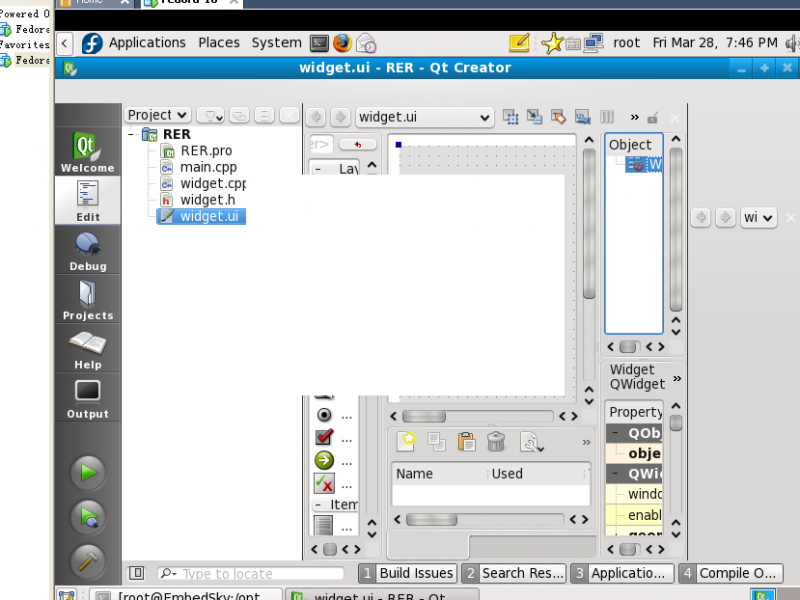Screen dimensions: 800x600
Task: Select the radio button widget in widget box
Action: click(x=324, y=414)
